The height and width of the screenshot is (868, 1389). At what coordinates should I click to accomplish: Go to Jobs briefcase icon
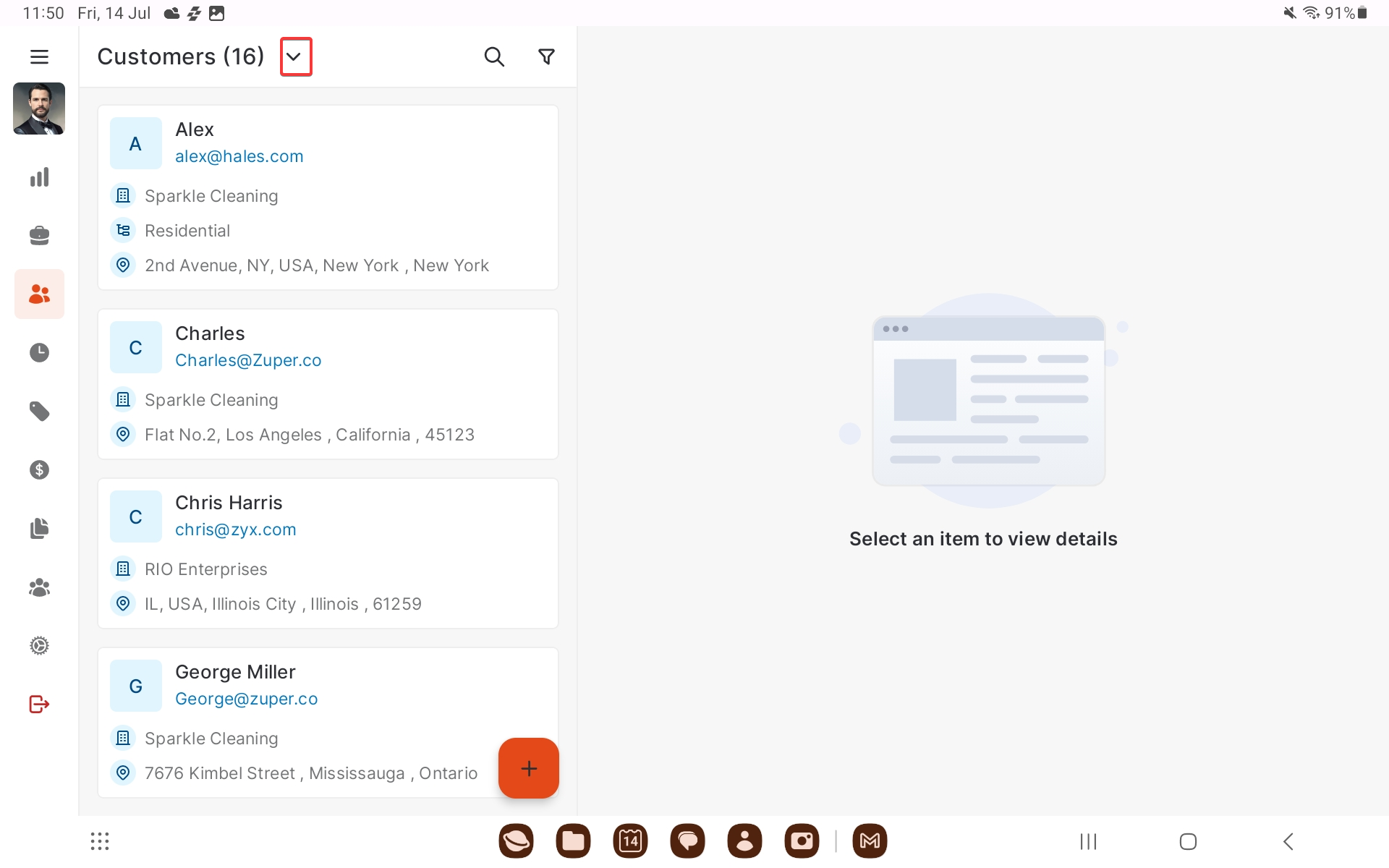[x=39, y=236]
